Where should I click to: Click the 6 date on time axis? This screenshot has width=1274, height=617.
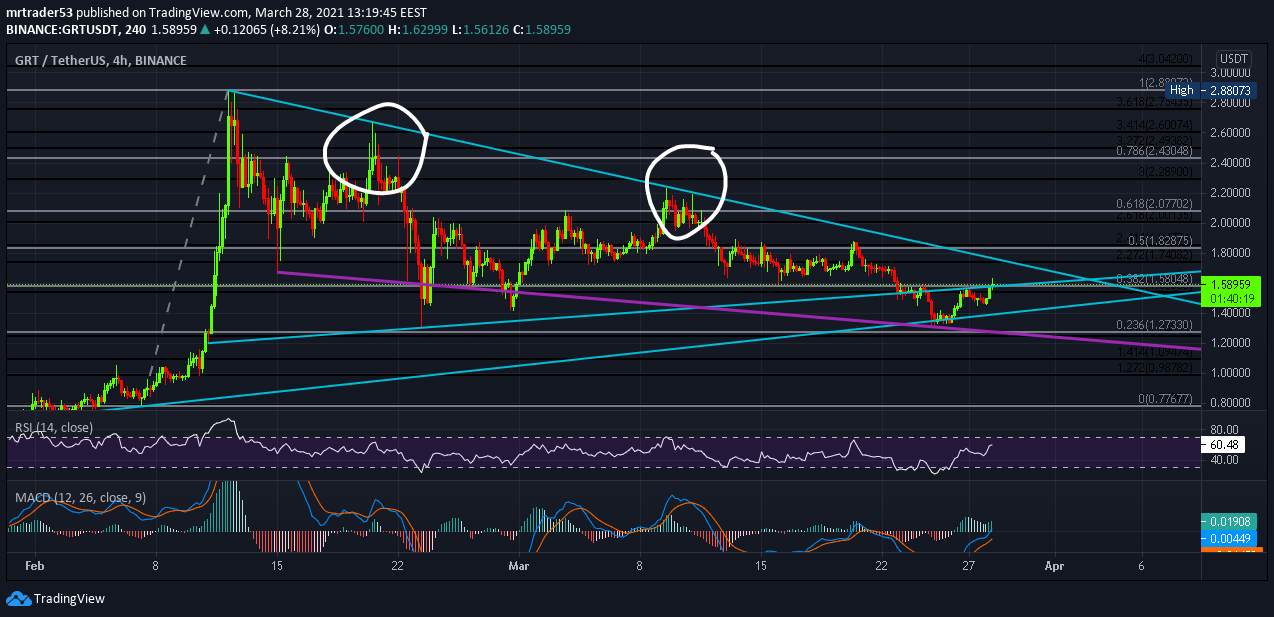[x=1141, y=565]
